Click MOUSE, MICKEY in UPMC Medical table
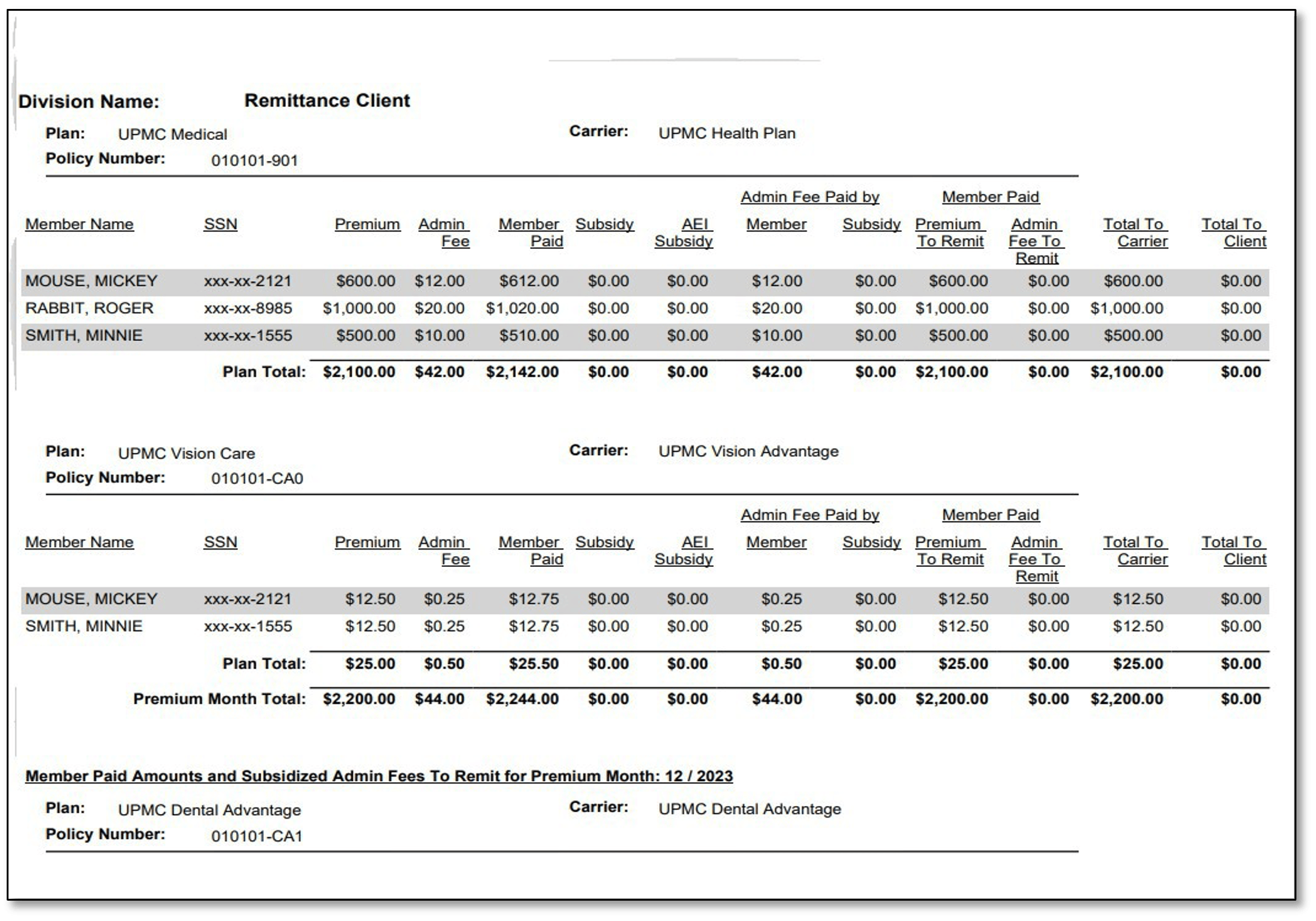 (91, 281)
